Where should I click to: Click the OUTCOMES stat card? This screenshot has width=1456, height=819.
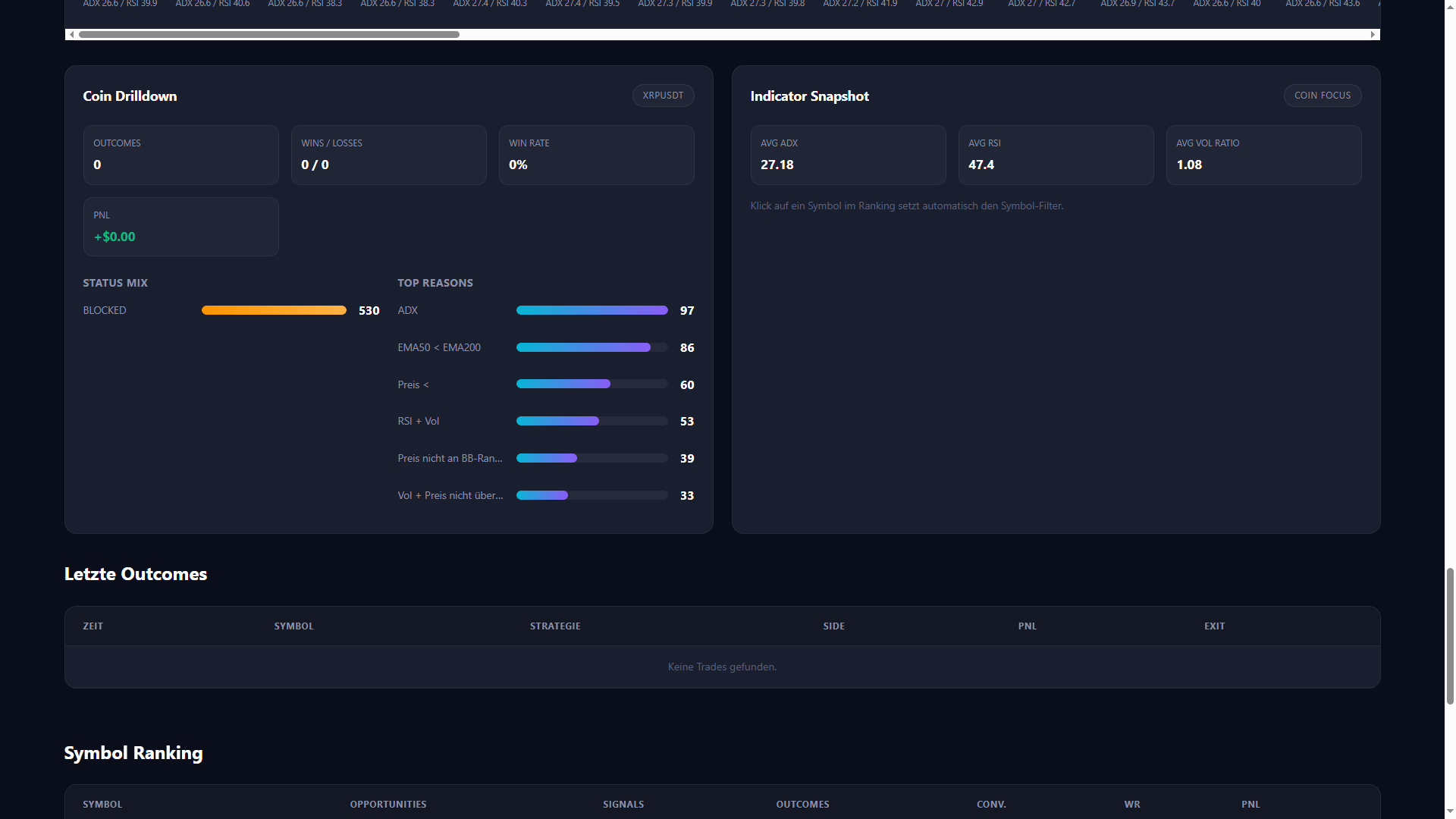180,155
